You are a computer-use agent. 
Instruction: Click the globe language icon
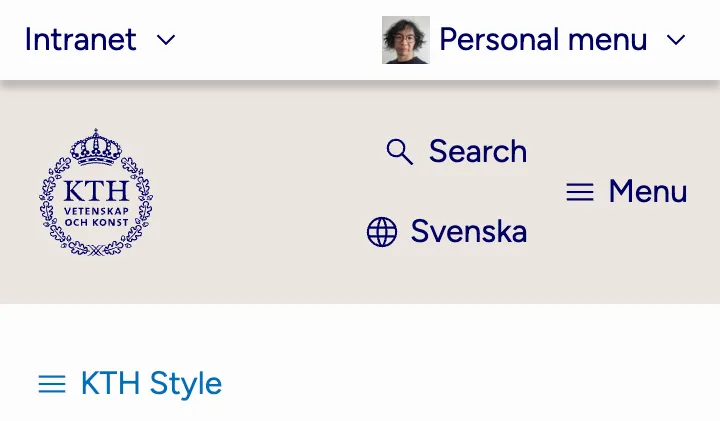point(382,232)
